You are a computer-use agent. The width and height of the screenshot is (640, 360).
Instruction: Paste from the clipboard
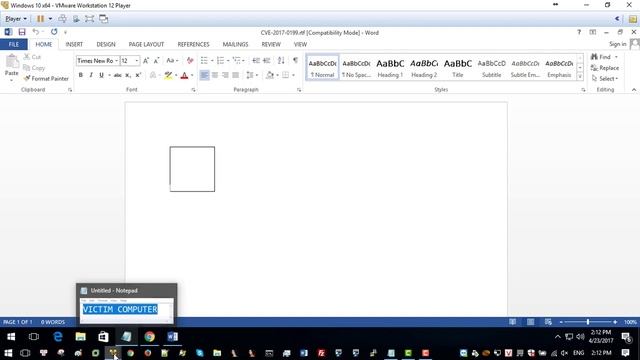click(x=11, y=67)
